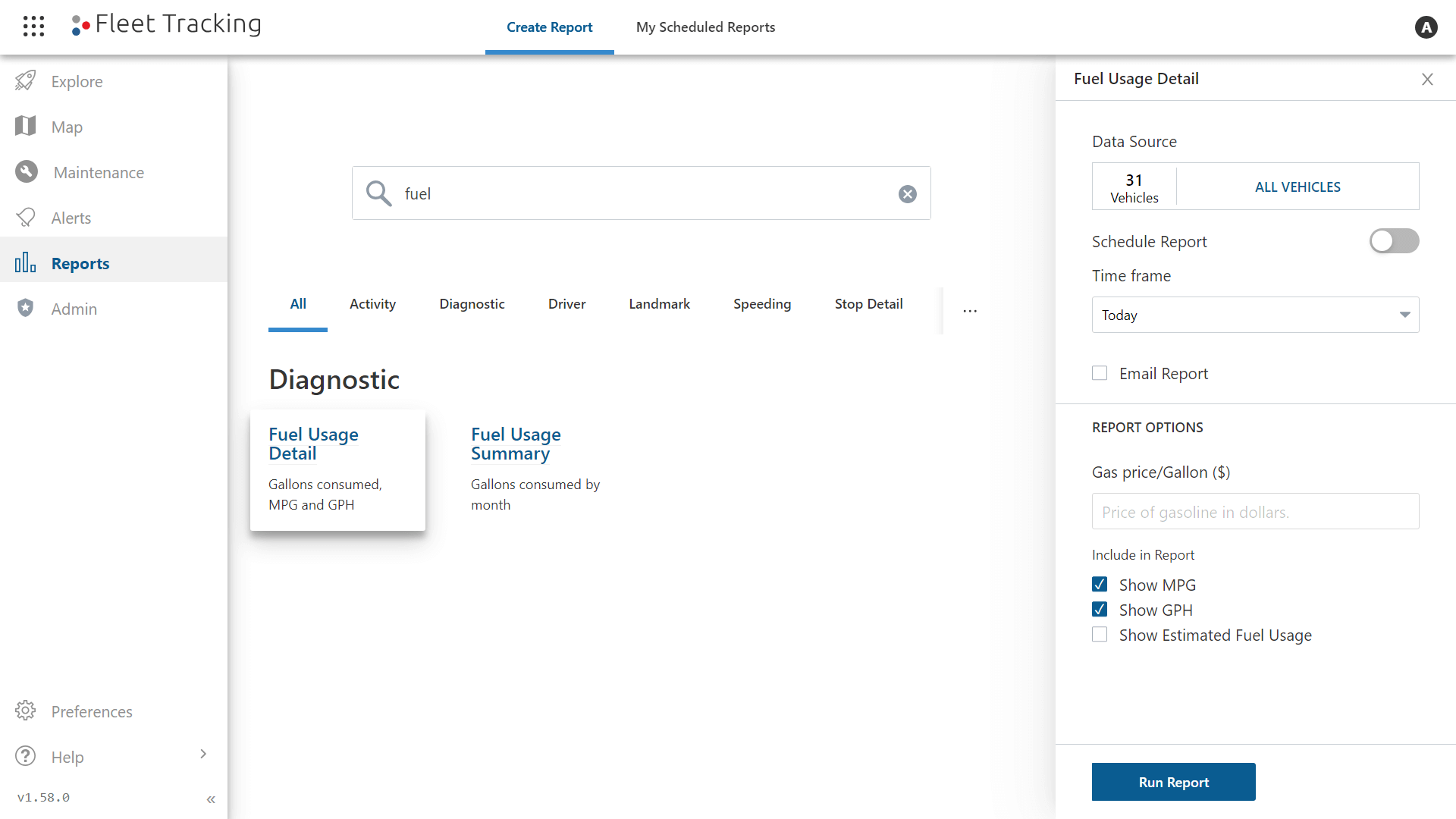Open the Time frame dropdown
Screen dimensions: 1456x819
tap(1255, 315)
